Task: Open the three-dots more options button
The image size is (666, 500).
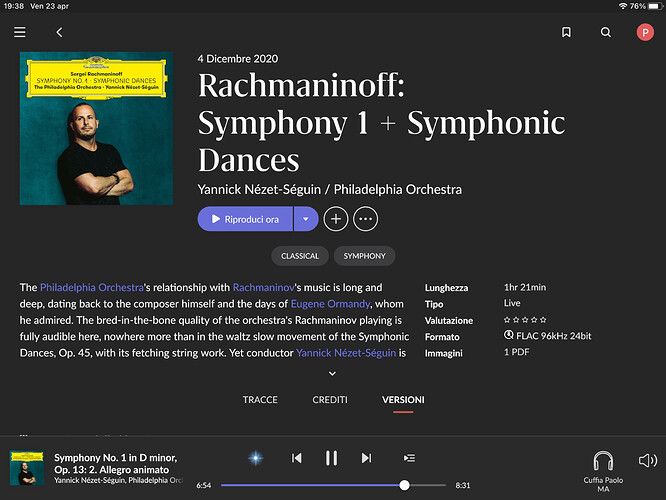Action: coord(365,219)
